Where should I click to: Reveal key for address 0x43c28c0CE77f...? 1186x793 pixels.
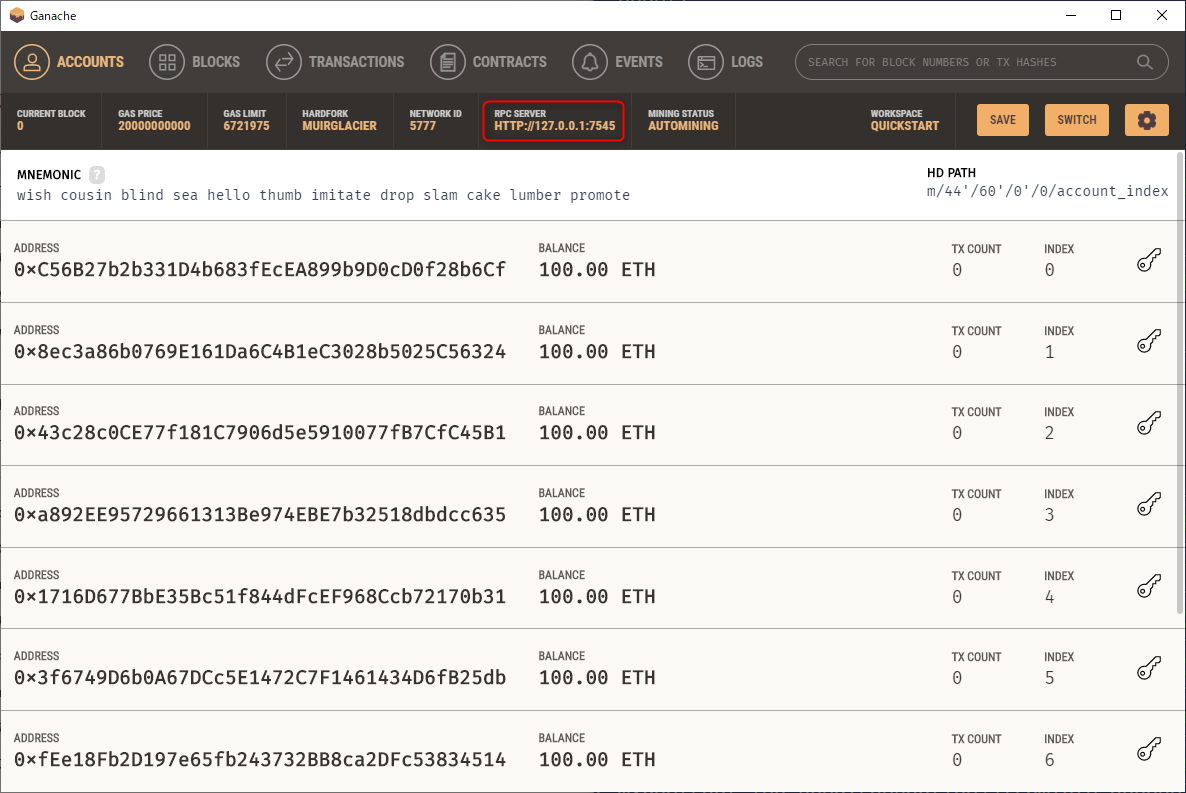coord(1149,424)
